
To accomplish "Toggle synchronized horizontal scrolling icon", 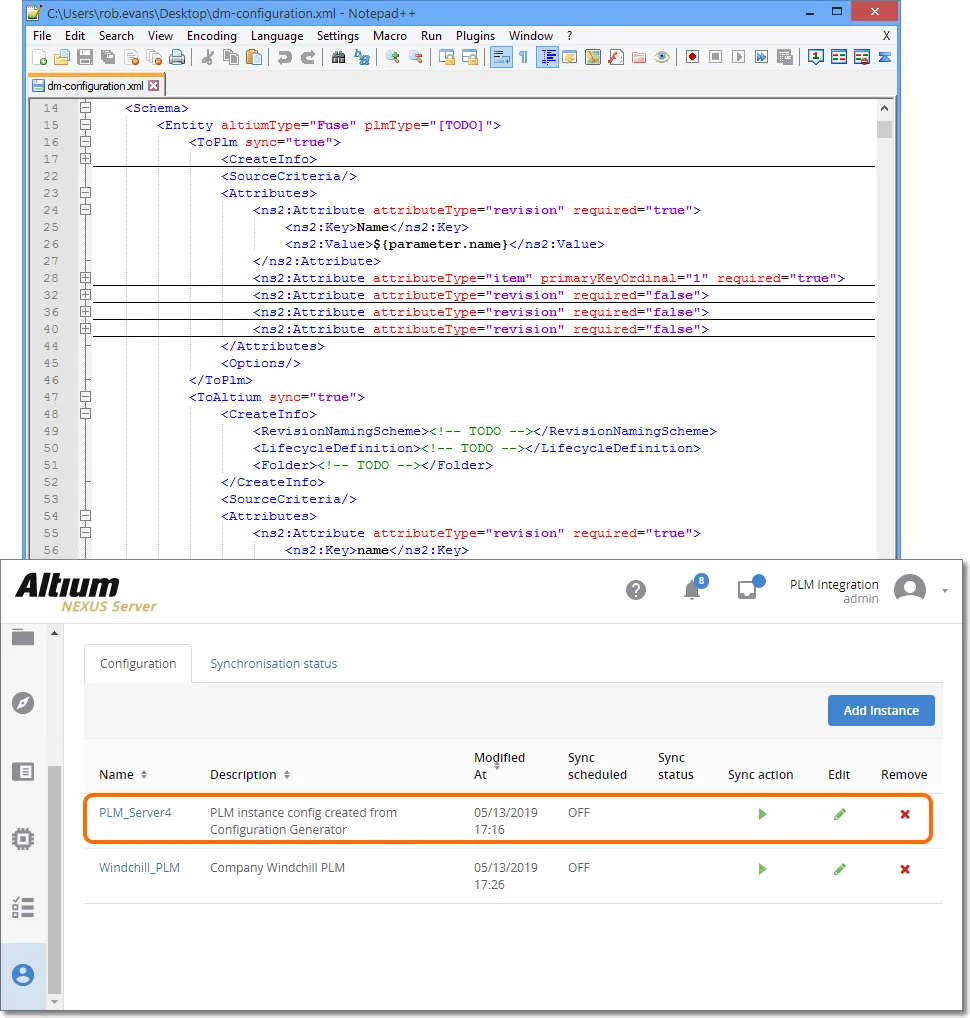I will (x=469, y=58).
